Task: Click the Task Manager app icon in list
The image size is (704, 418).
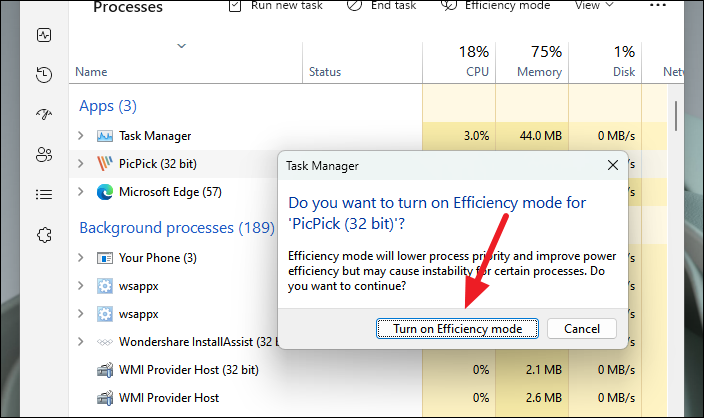Action: (105, 136)
